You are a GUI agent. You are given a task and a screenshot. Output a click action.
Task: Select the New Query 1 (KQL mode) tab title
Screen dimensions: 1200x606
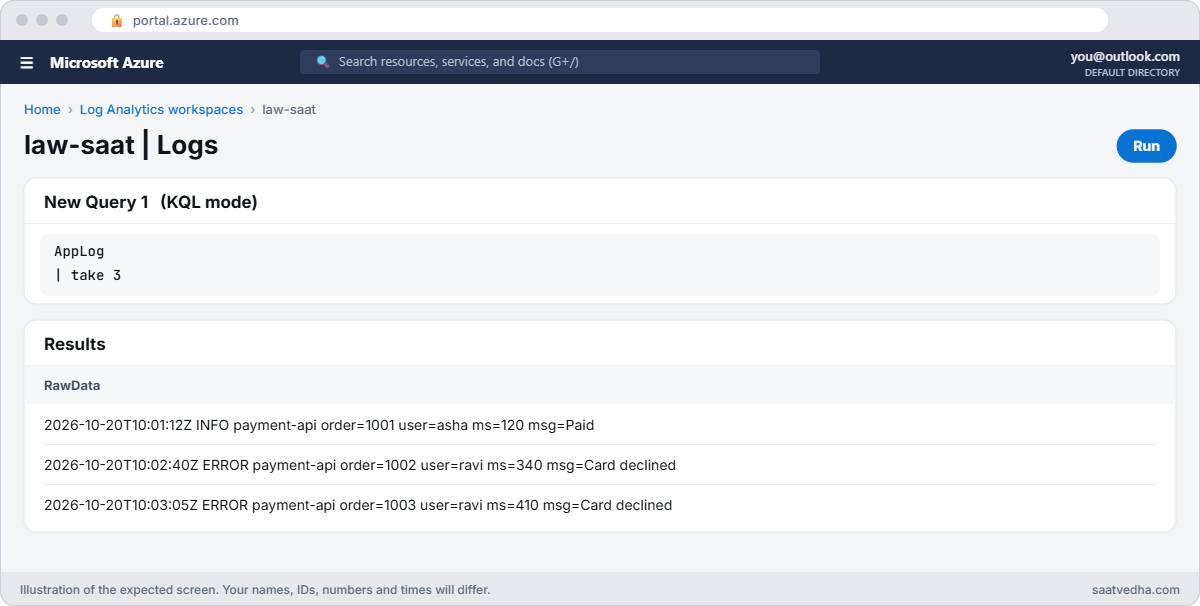151,202
